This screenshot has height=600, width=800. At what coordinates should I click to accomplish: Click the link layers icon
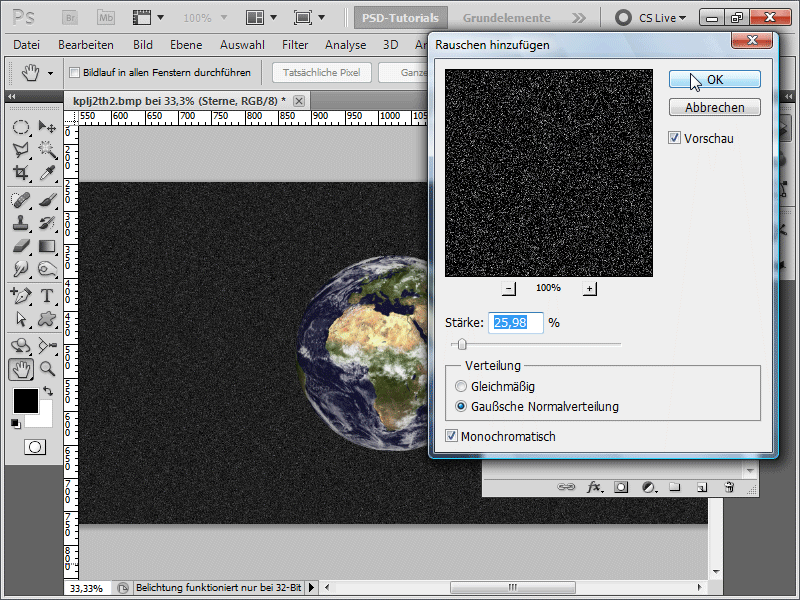(x=566, y=487)
